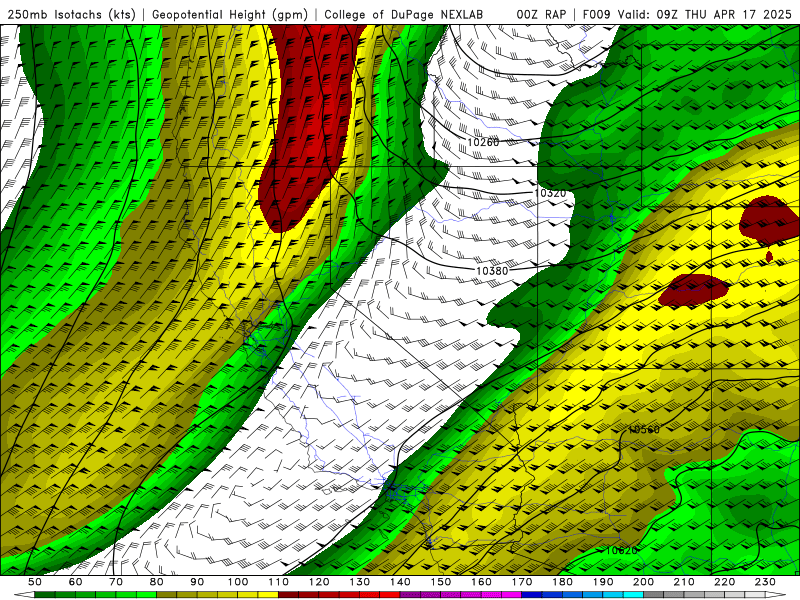Click the 'College of DuPage NEXLAB' label
This screenshot has height=600, width=800.
(404, 14)
